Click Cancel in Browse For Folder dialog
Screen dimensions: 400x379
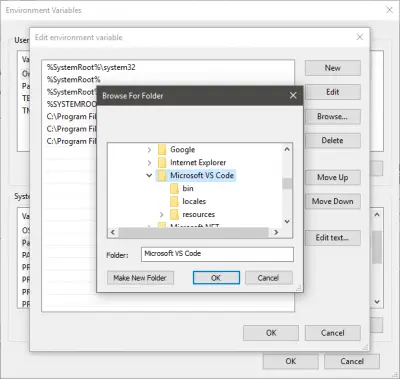pos(268,278)
